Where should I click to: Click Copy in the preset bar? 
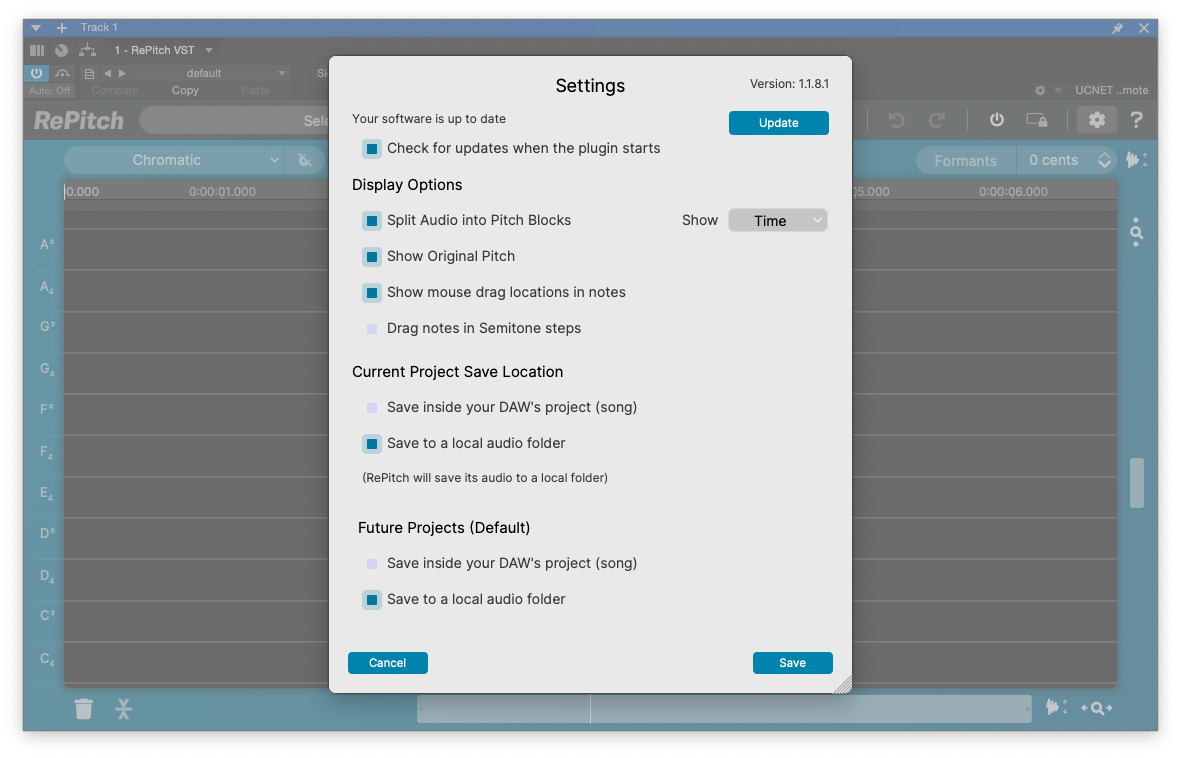pyautogui.click(x=185, y=90)
